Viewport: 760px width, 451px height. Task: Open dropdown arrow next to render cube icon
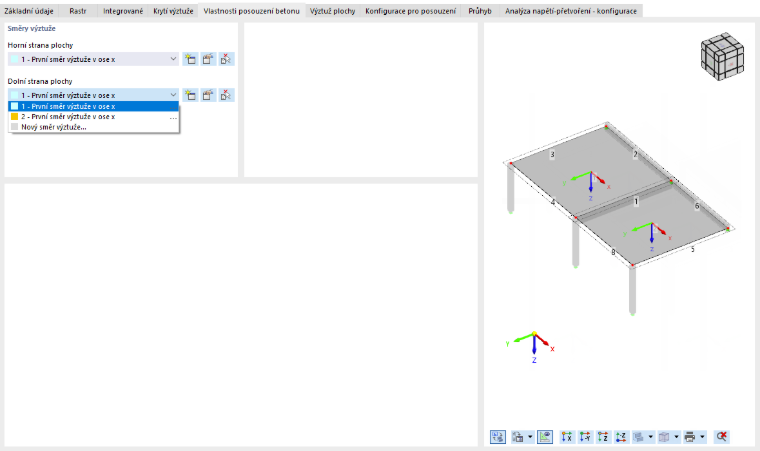pyautogui.click(x=676, y=437)
